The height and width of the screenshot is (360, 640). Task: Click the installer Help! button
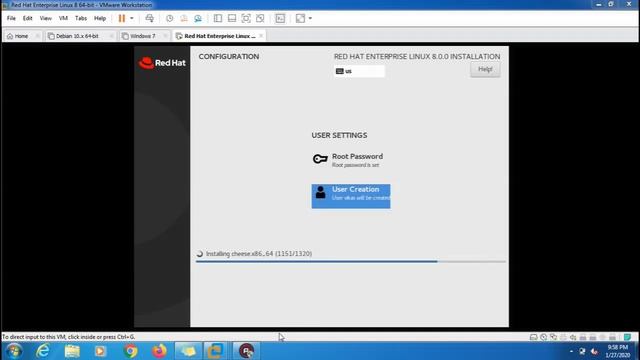tap(485, 69)
